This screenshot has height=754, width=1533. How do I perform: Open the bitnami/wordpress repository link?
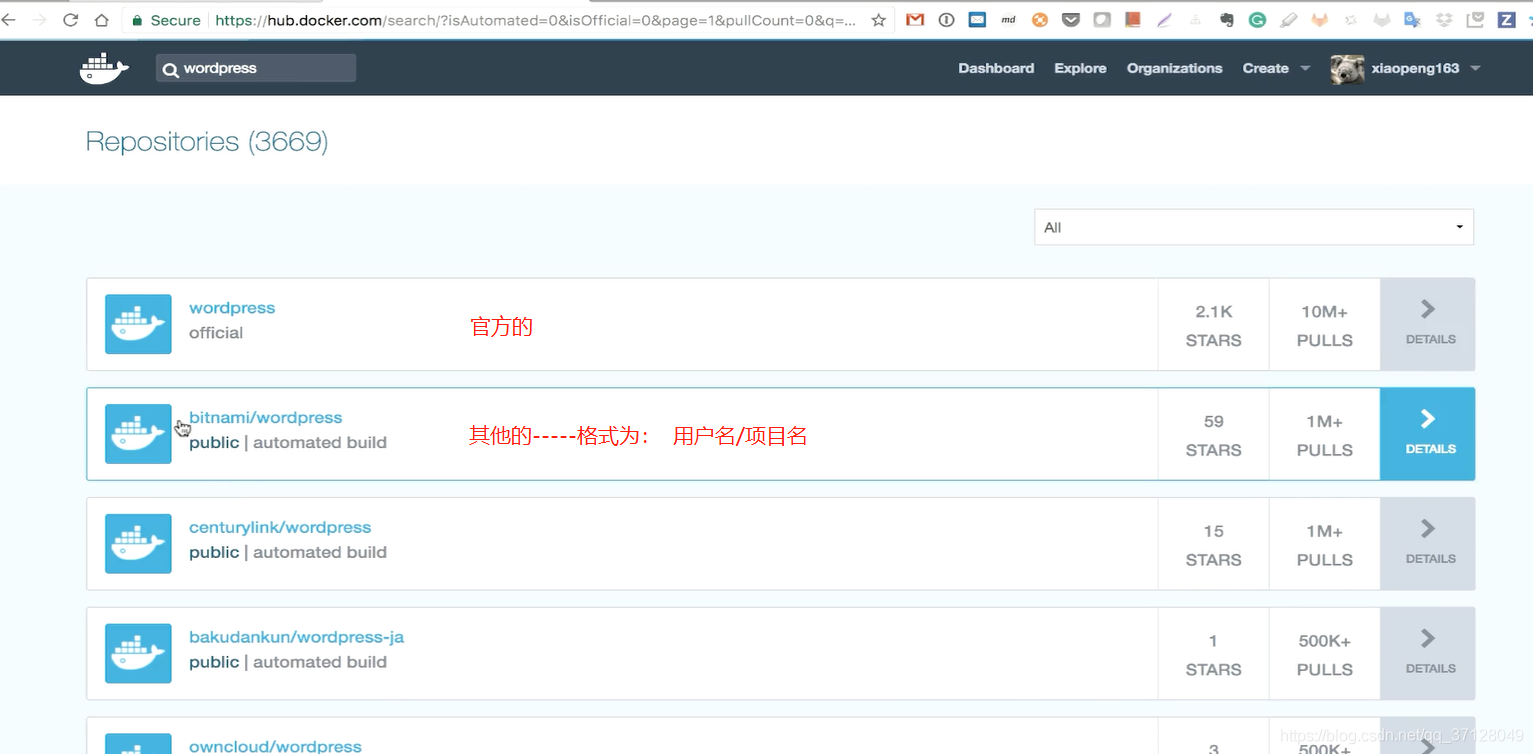266,418
